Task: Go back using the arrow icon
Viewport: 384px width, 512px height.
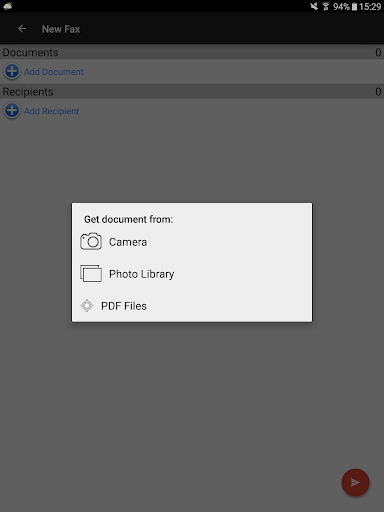Action: pos(22,29)
